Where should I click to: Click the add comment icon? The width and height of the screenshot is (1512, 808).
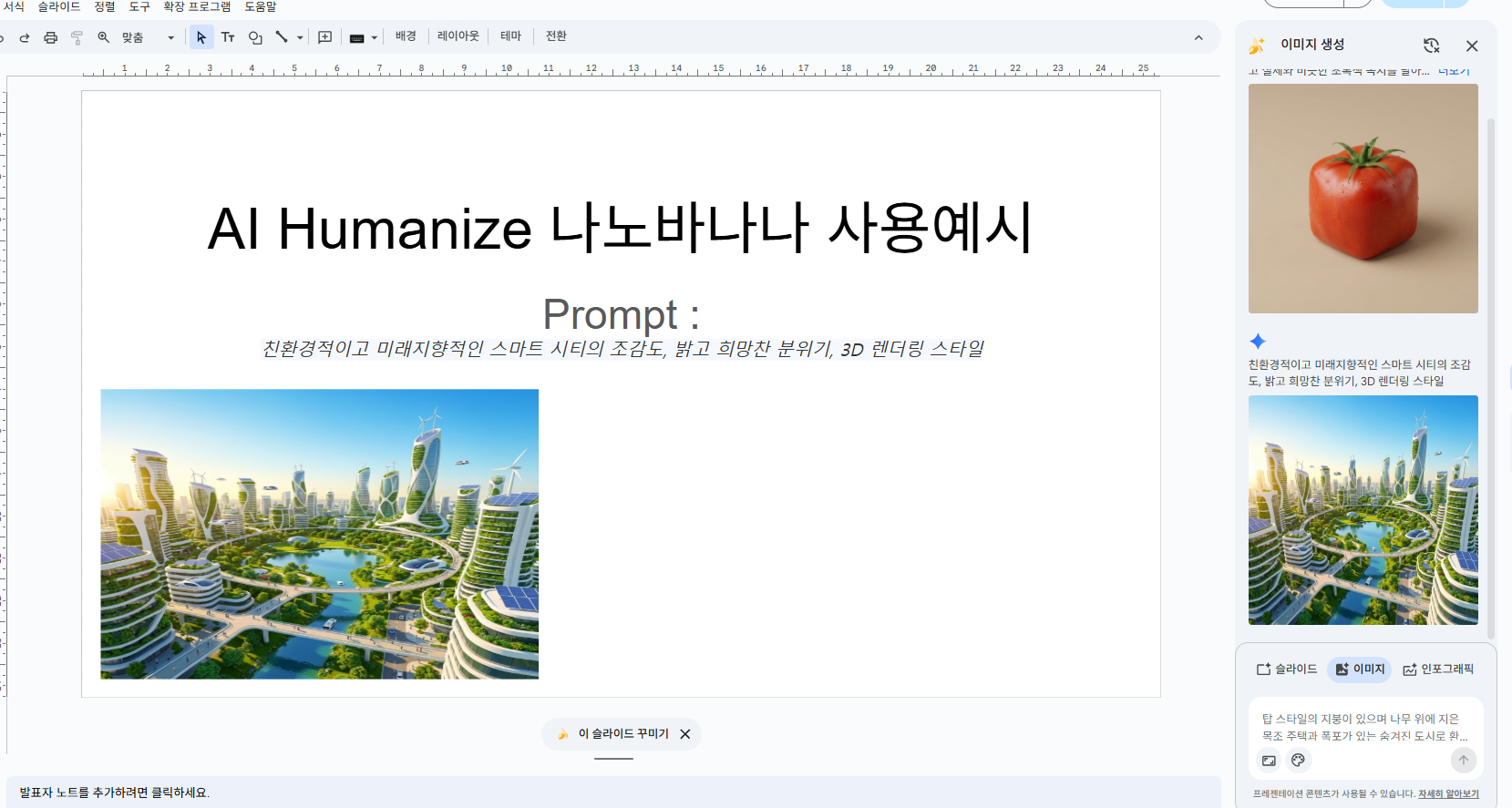pyautogui.click(x=324, y=37)
